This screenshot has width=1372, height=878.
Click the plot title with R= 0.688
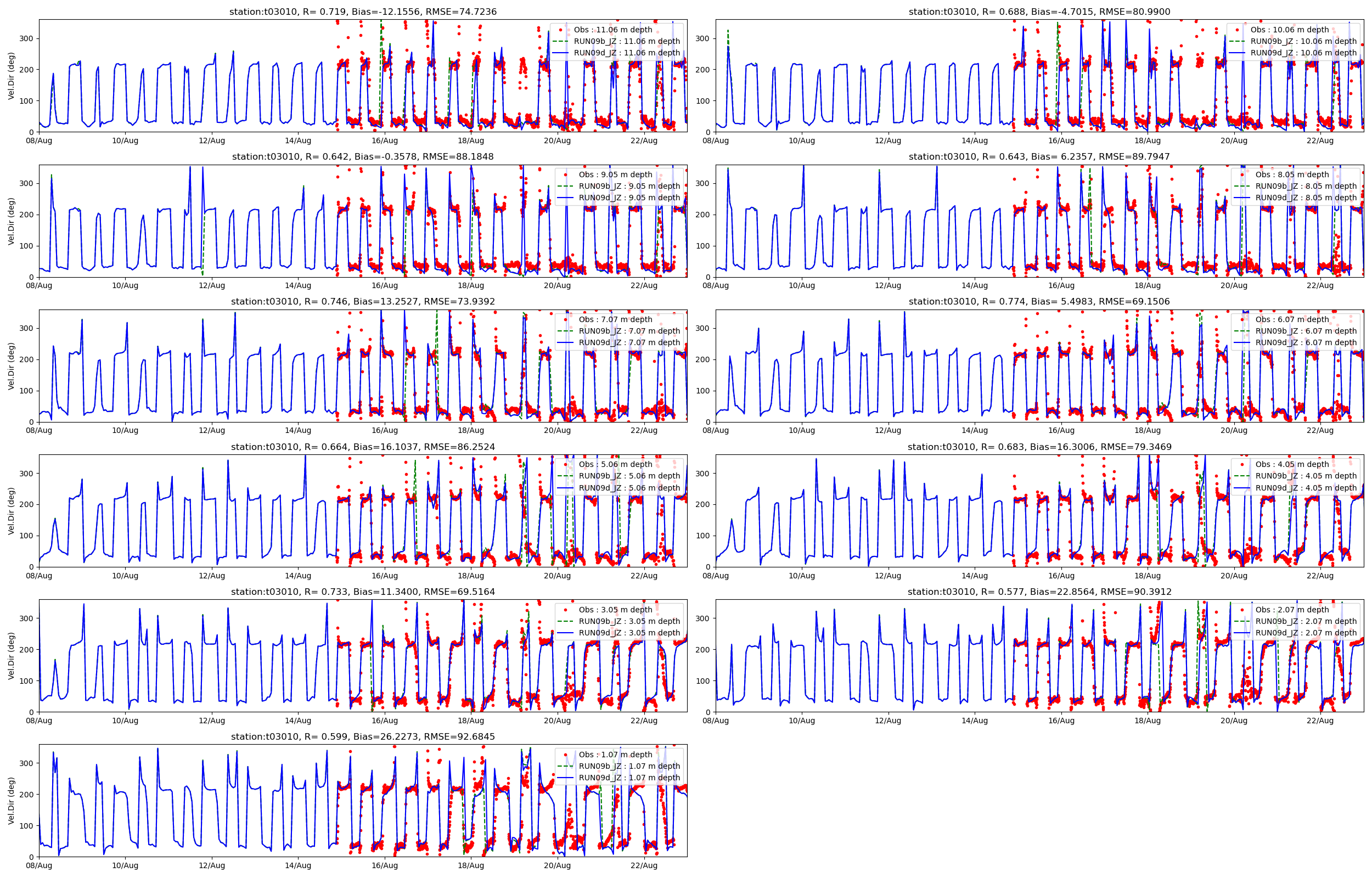click(x=1039, y=12)
